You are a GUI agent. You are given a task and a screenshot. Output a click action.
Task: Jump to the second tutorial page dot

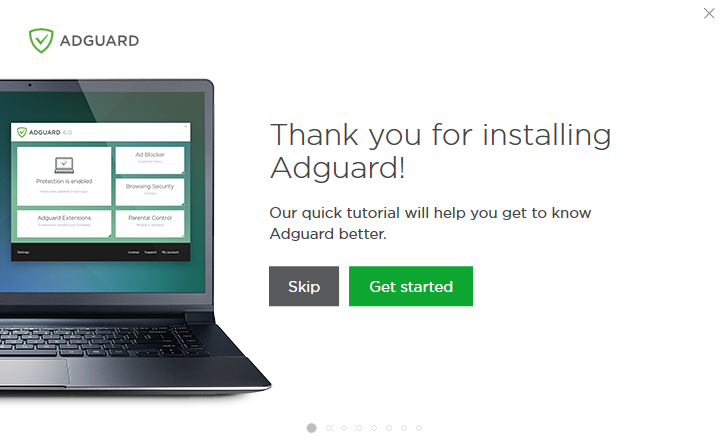coord(329,428)
